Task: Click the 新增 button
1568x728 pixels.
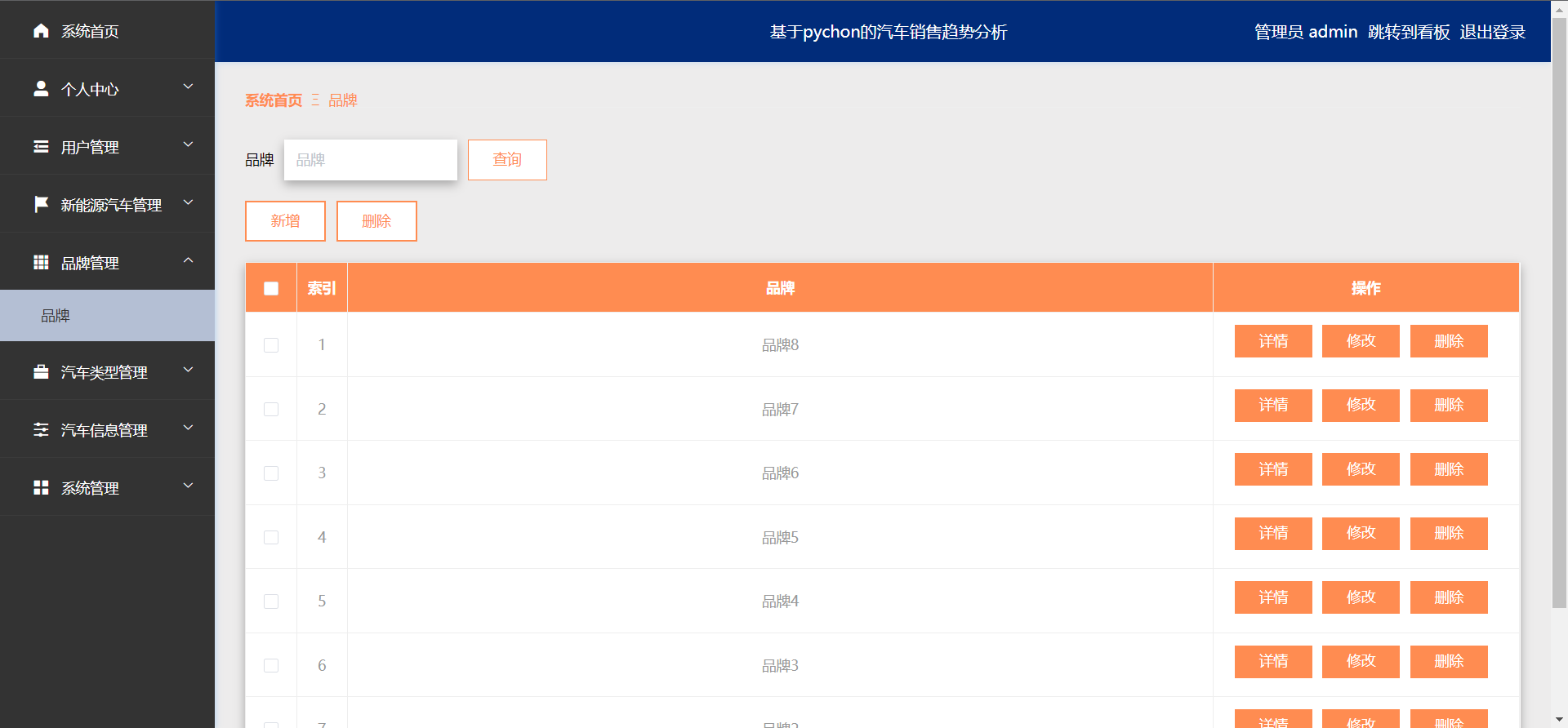Action: click(285, 221)
